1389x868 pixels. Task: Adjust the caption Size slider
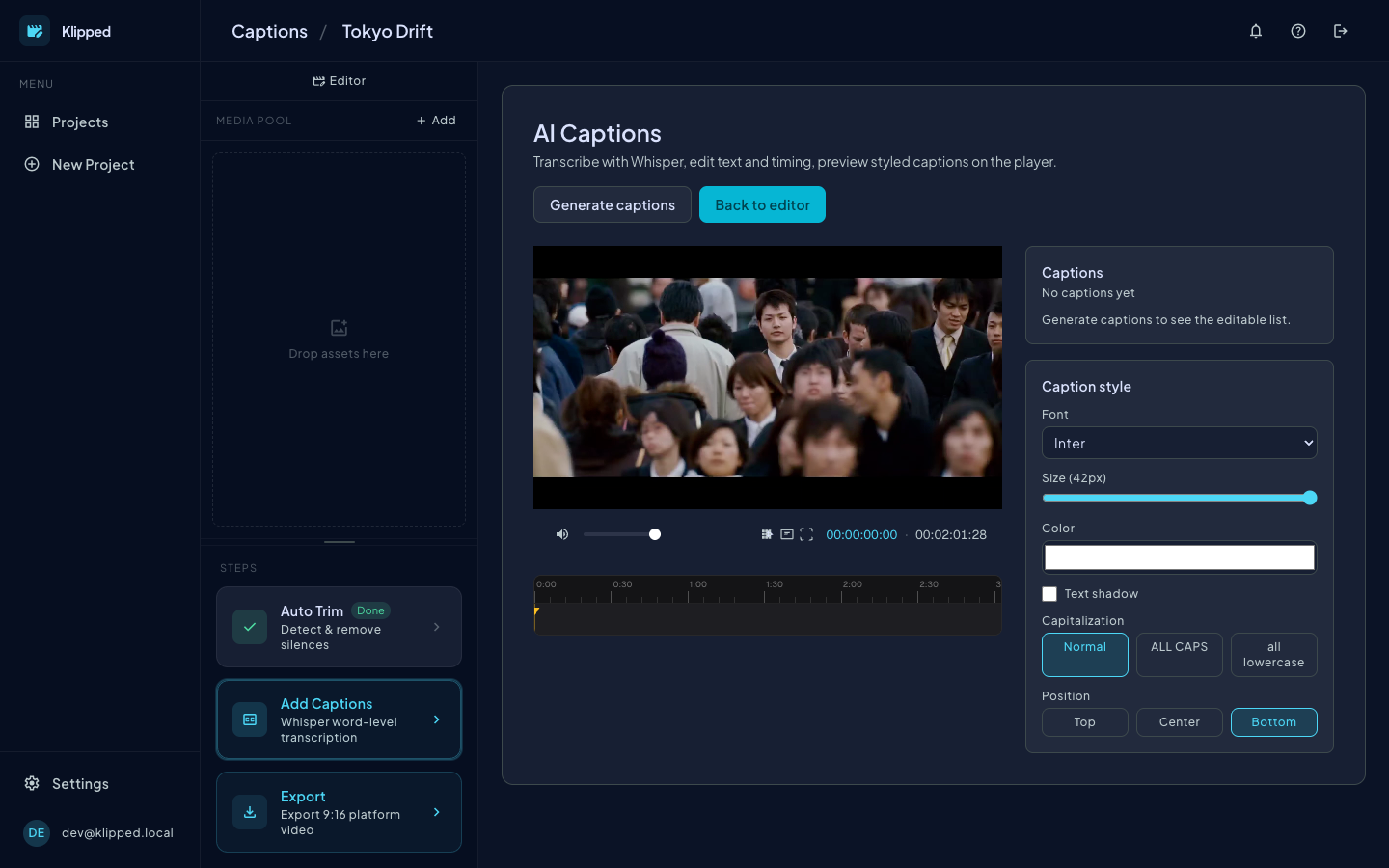point(1180,498)
